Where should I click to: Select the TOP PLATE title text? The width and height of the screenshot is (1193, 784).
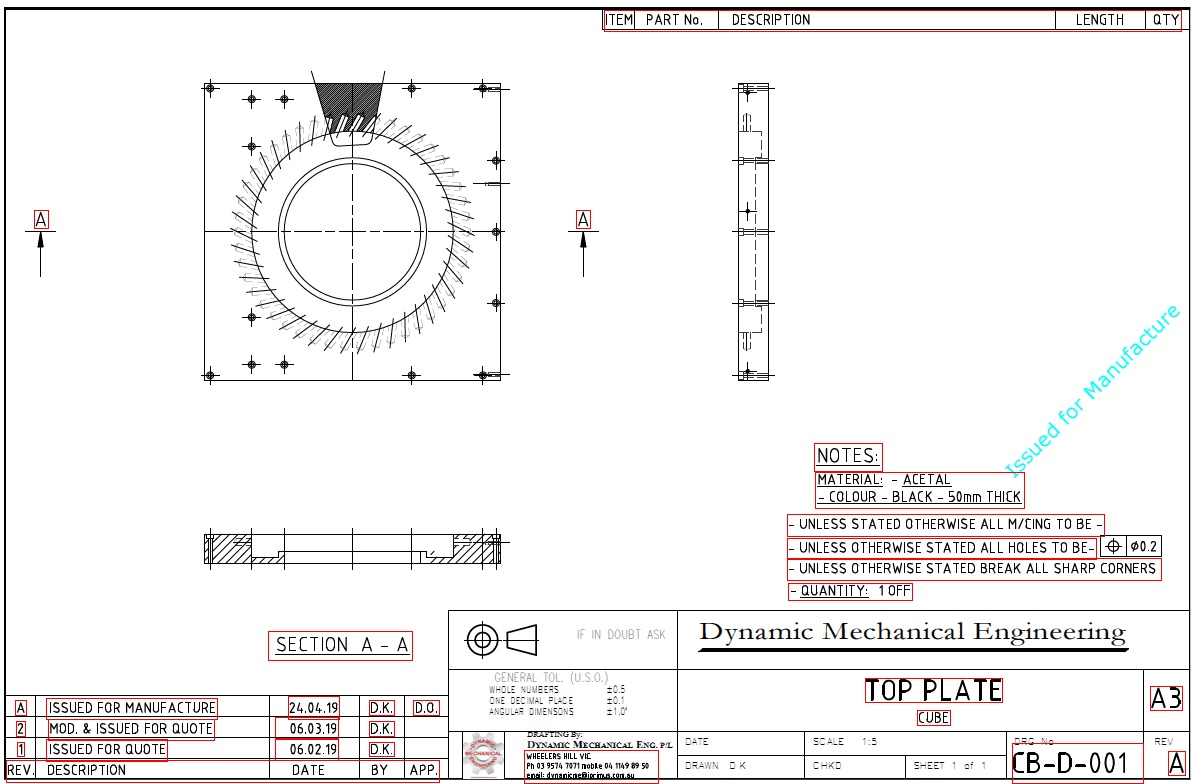933,691
